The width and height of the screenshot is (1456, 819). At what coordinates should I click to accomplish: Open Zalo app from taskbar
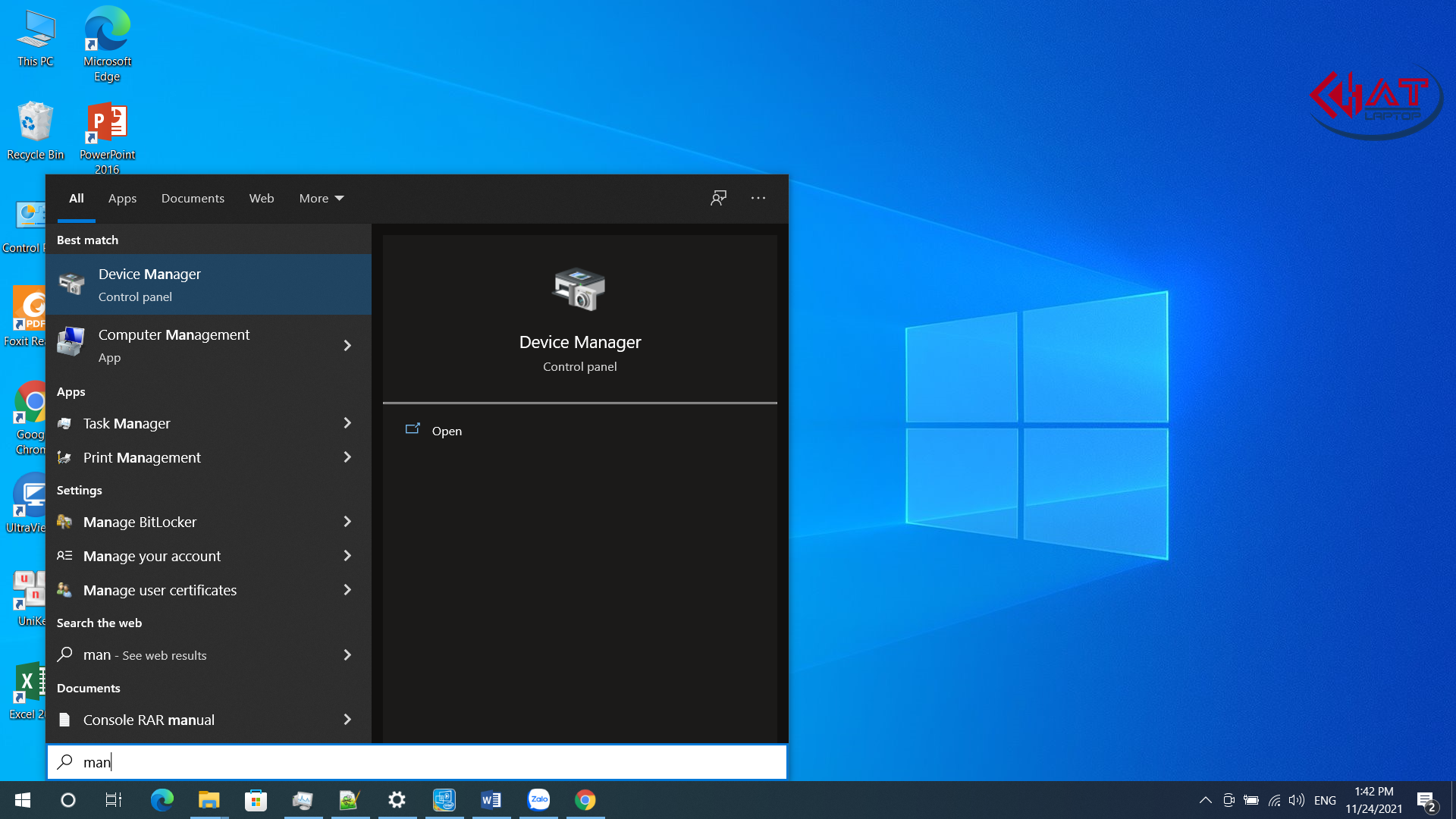point(539,799)
